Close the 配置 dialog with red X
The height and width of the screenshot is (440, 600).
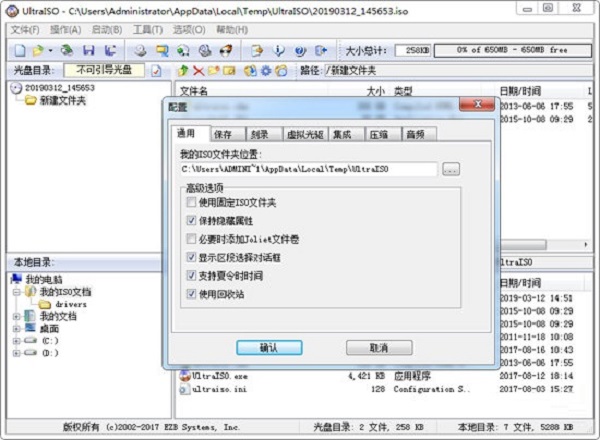point(477,104)
